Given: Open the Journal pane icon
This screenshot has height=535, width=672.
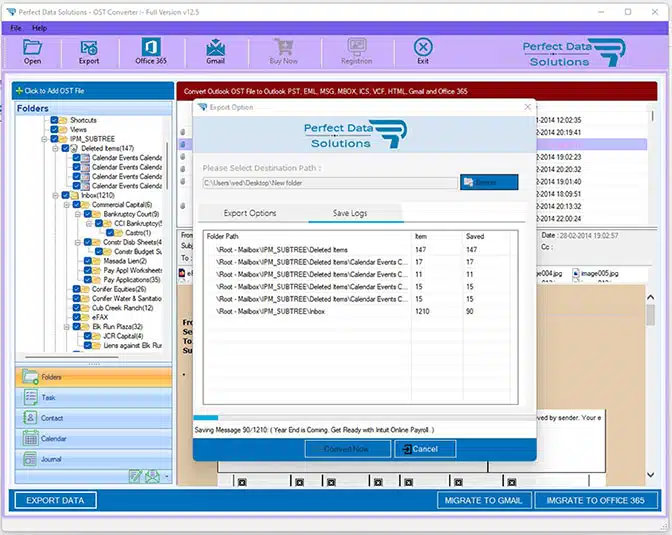Looking at the screenshot, I should click(30, 459).
